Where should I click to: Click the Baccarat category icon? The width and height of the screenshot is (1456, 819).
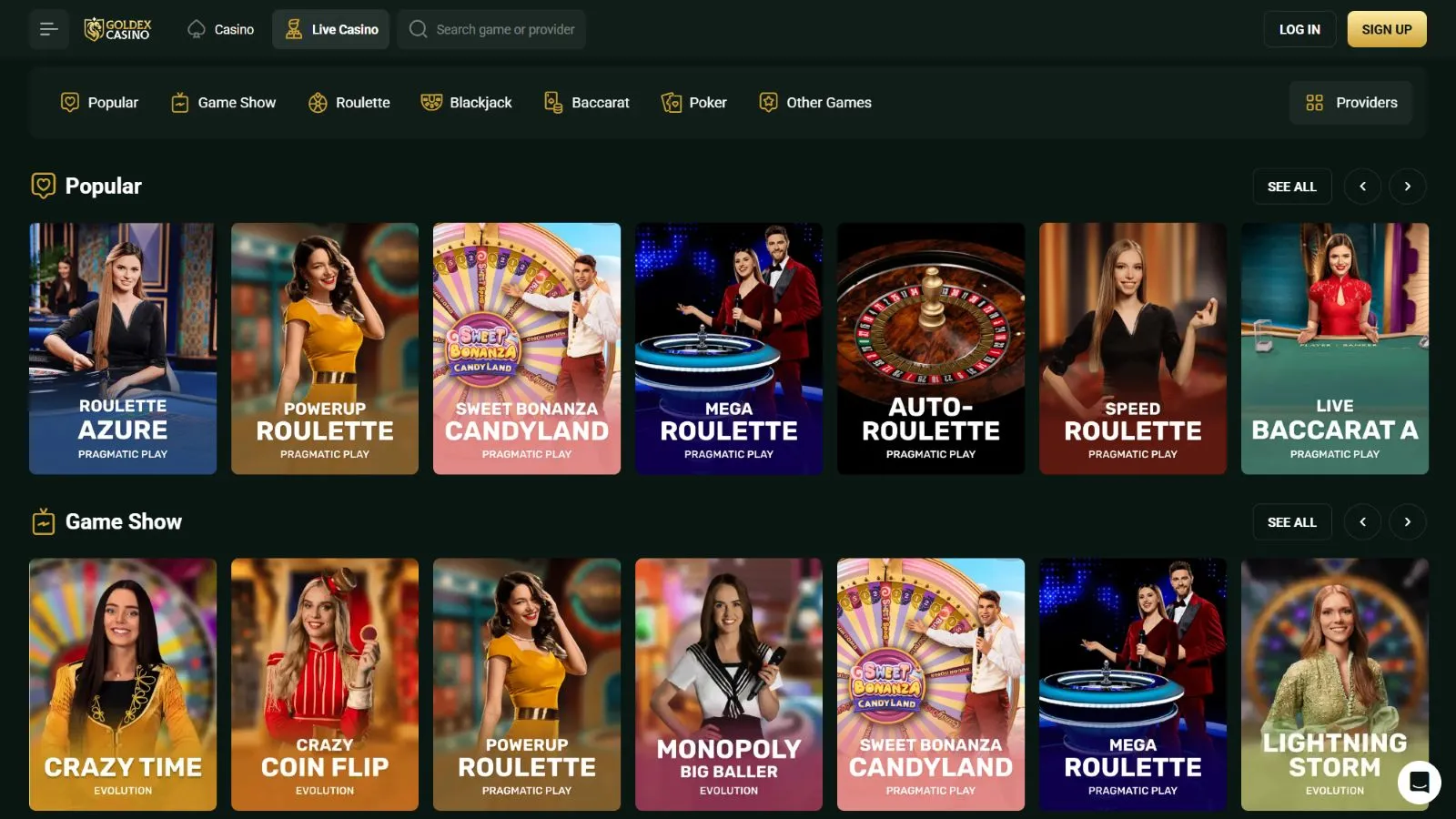553,103
